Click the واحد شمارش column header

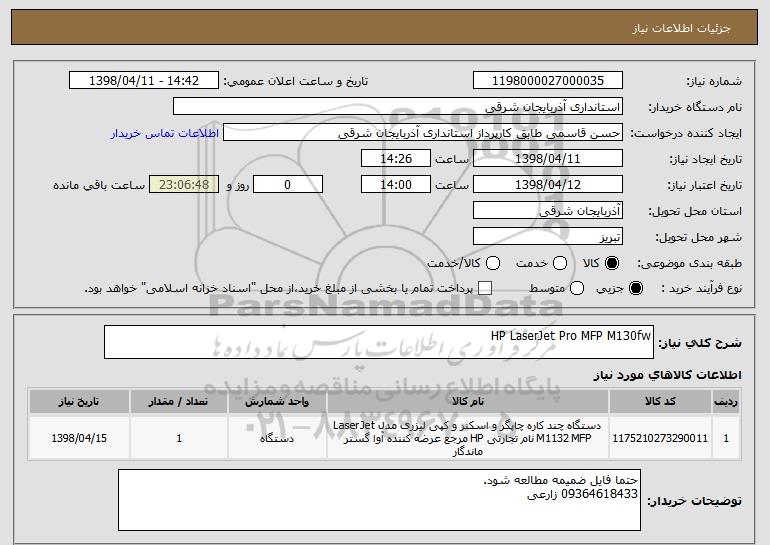277,402
